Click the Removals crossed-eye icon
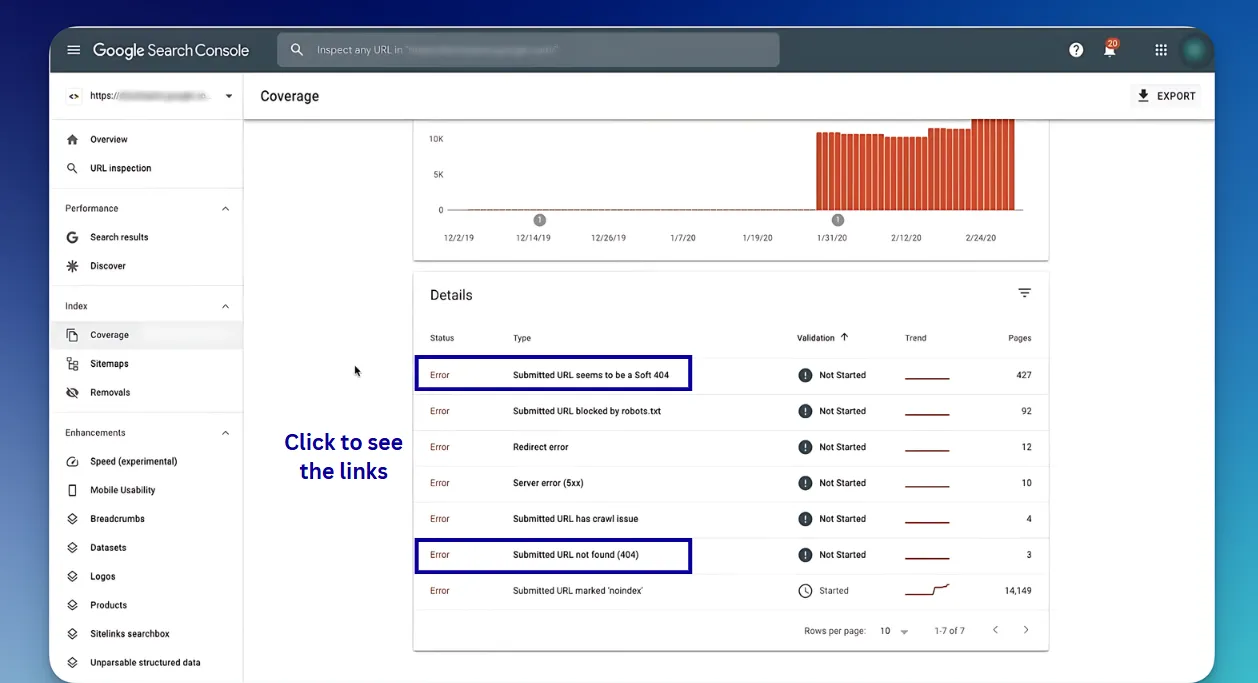 coord(72,393)
